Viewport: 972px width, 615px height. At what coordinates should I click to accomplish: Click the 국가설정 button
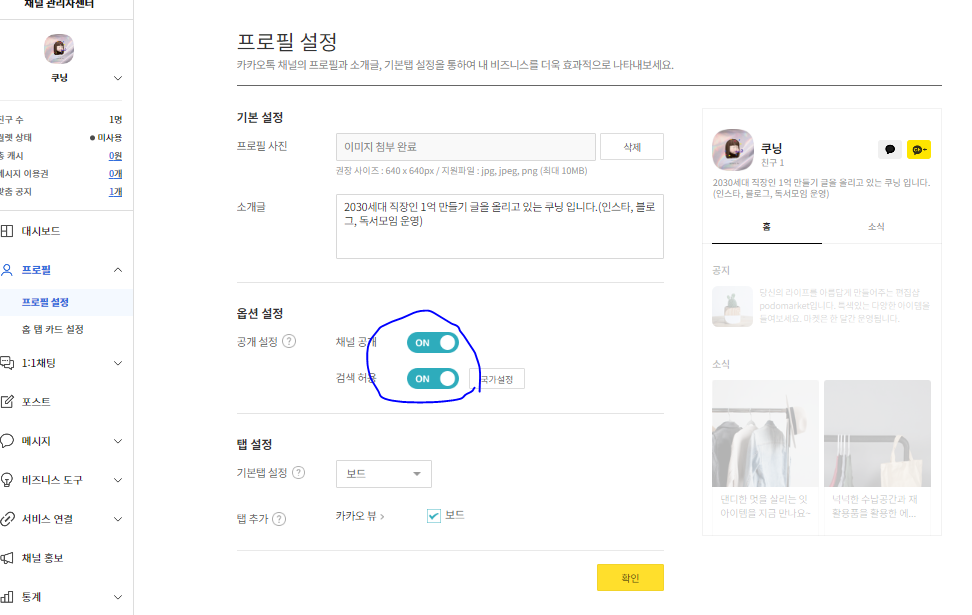point(497,379)
